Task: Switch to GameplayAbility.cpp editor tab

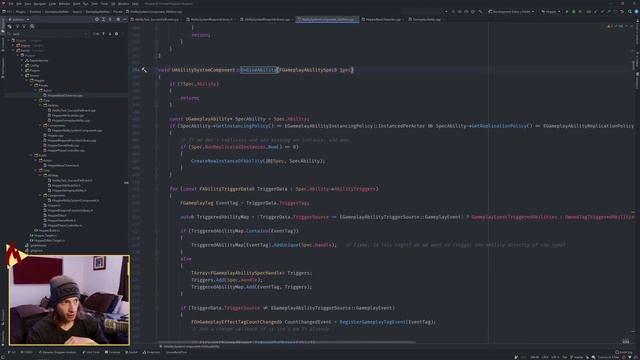Action: click(425, 20)
